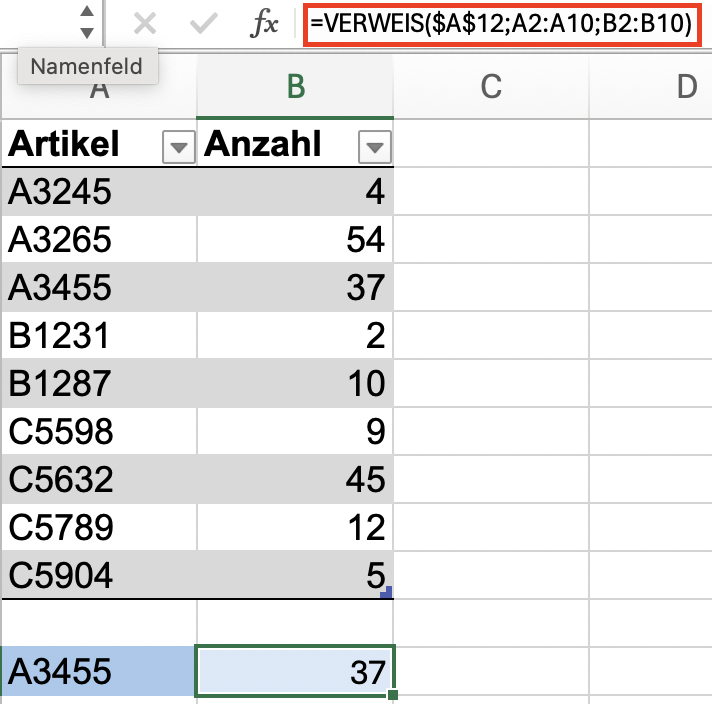Viewport: 712px width, 704px height.
Task: Select cell B1287
Action: click(x=99, y=383)
